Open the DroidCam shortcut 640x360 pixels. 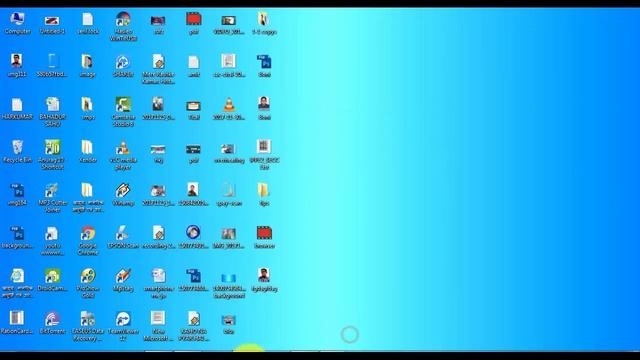click(52, 280)
